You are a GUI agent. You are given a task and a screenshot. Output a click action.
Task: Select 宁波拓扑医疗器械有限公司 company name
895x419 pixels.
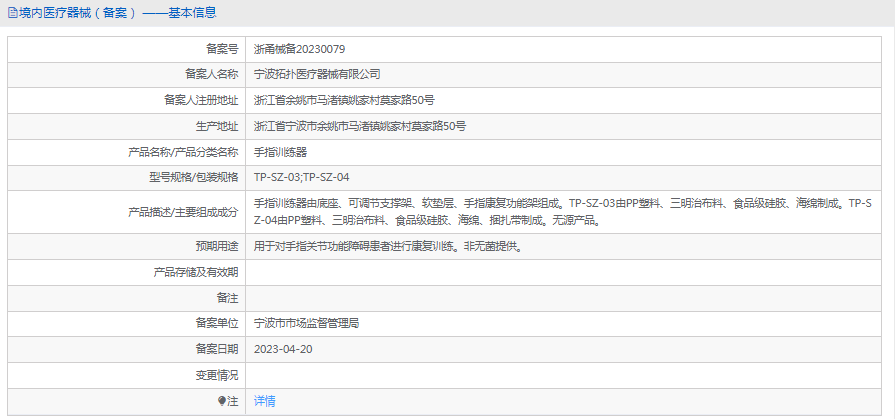[317, 74]
